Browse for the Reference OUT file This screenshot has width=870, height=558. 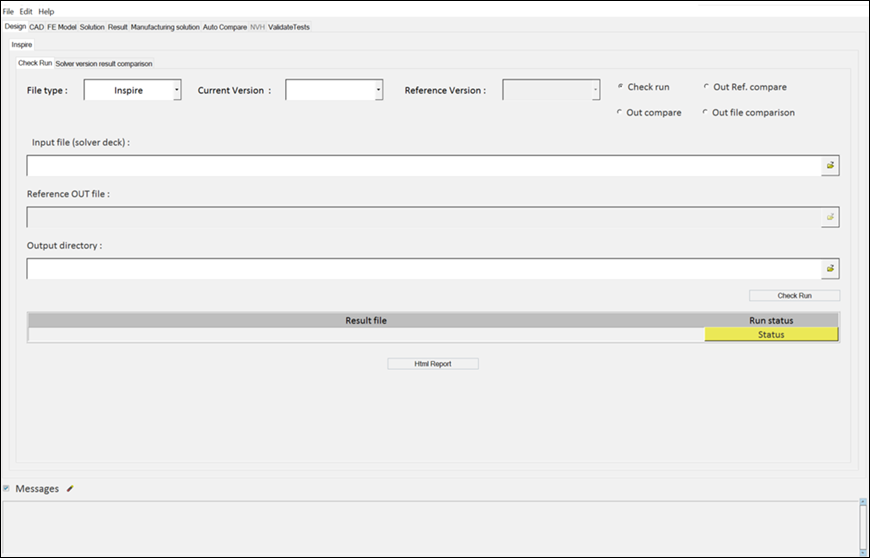click(x=830, y=217)
